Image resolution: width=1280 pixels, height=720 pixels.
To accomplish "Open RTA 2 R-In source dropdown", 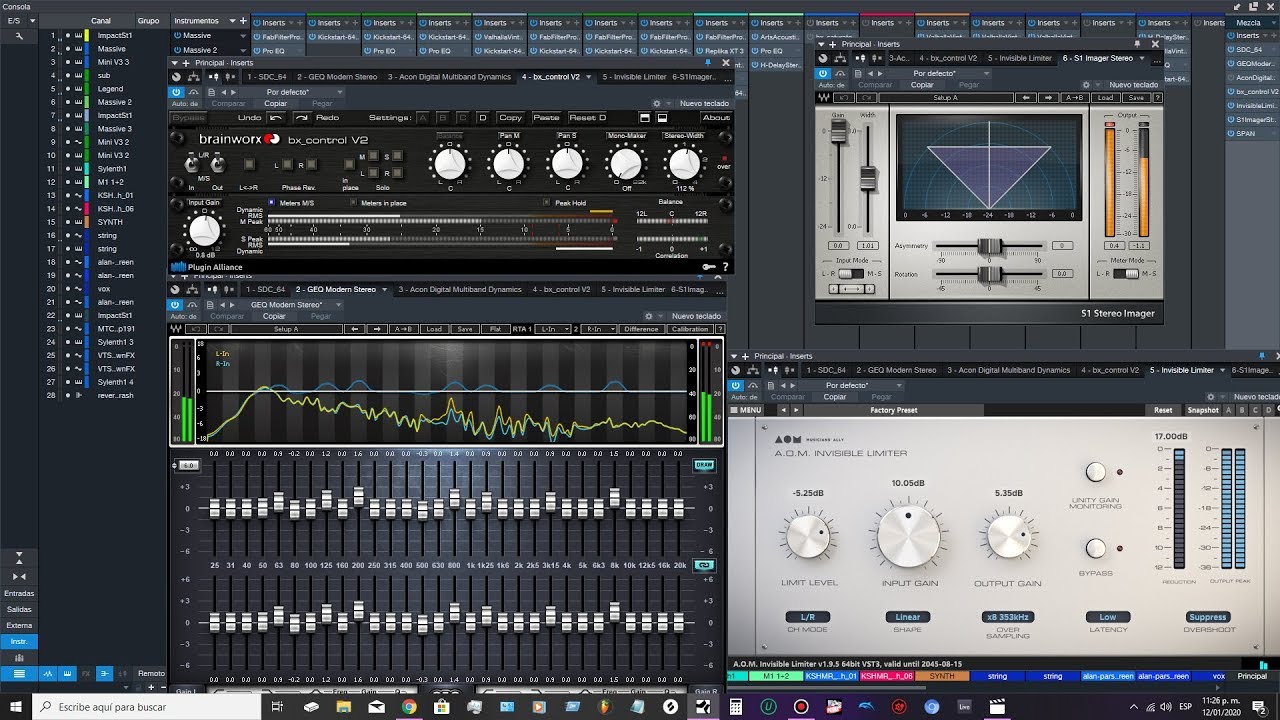I will [599, 329].
